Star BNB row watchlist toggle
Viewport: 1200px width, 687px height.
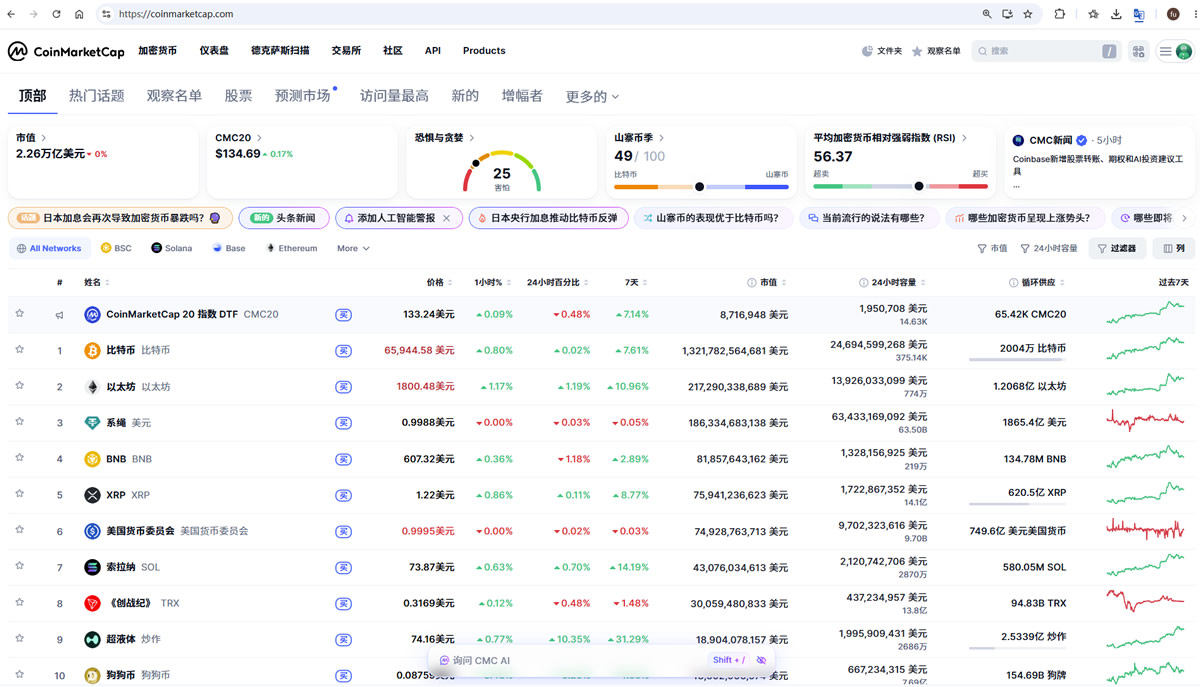(x=19, y=458)
